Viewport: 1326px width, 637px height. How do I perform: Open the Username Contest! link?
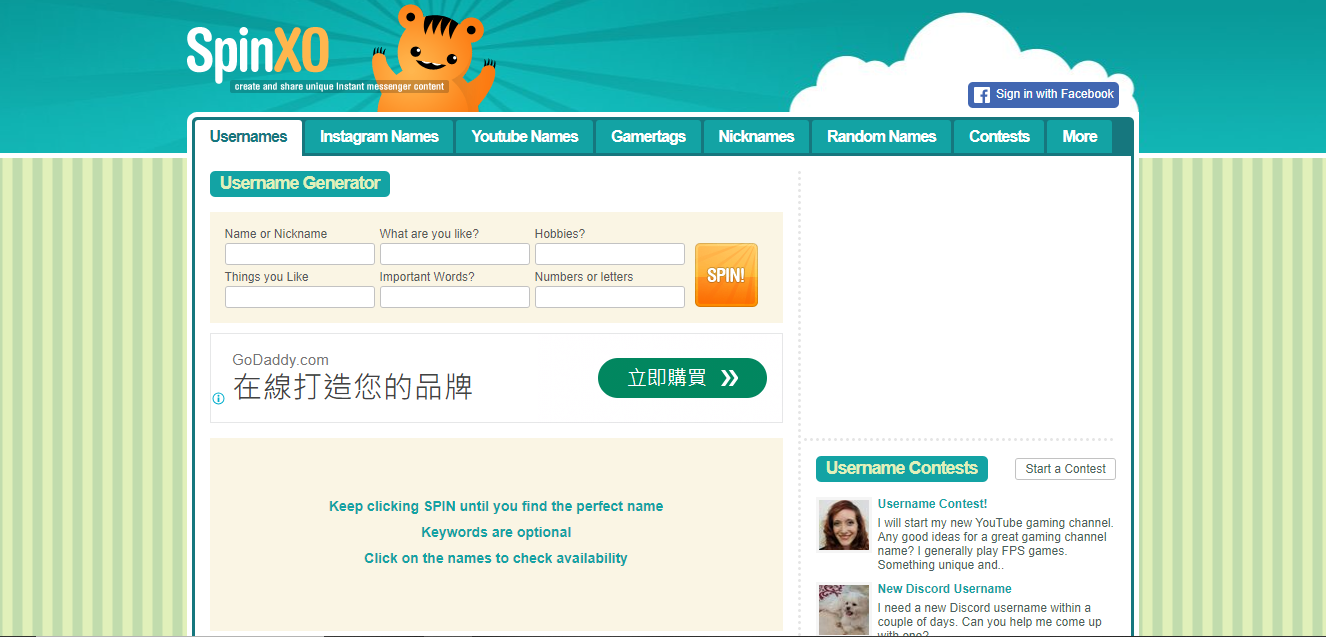(x=932, y=504)
